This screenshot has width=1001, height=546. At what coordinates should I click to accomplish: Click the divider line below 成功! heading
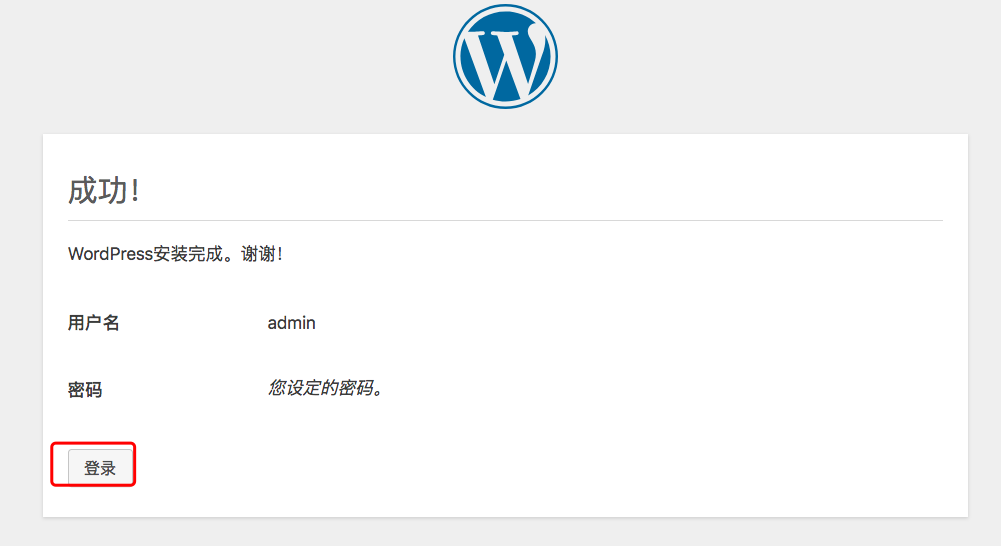[x=505, y=220]
